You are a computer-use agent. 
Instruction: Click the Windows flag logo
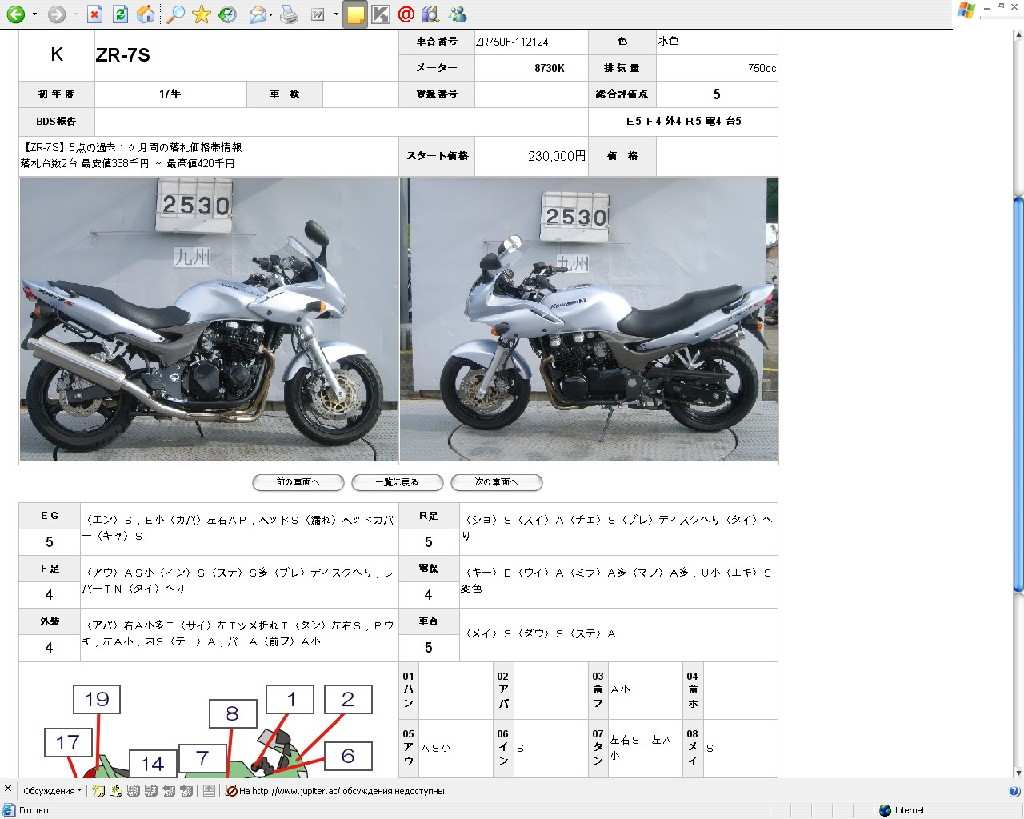pyautogui.click(x=966, y=9)
